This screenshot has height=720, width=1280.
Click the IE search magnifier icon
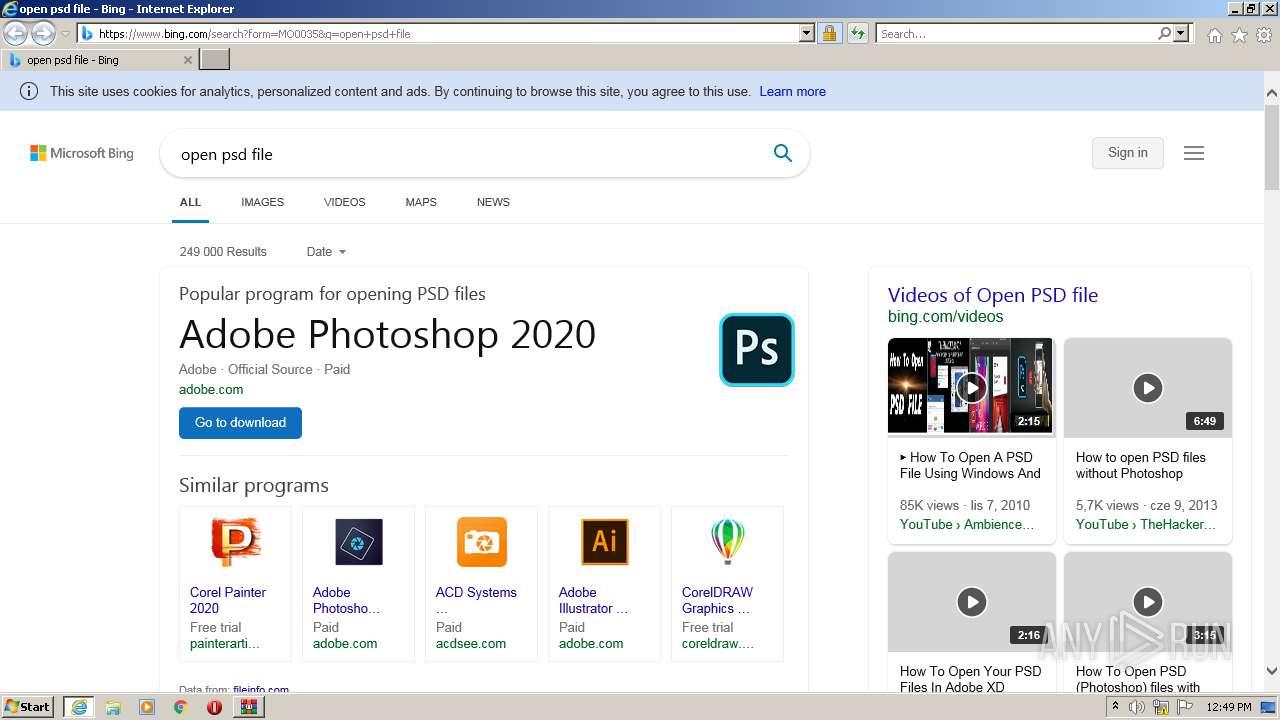point(1164,33)
